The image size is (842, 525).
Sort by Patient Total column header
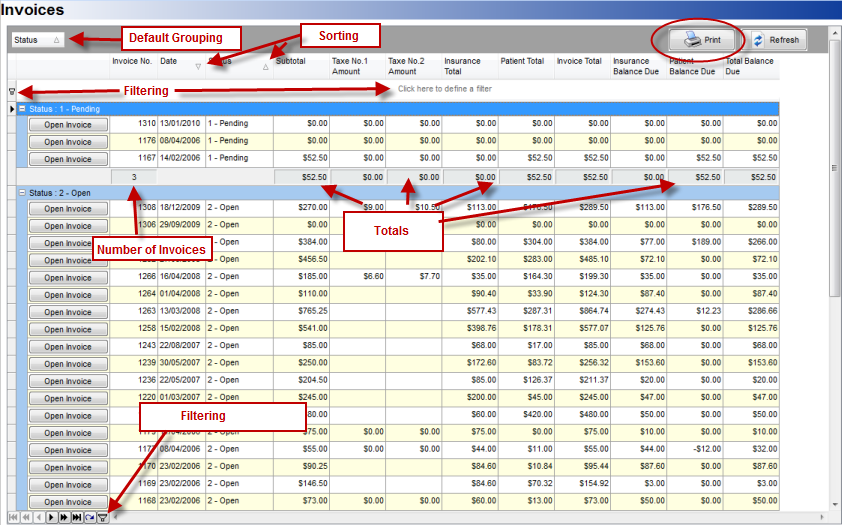[526, 66]
